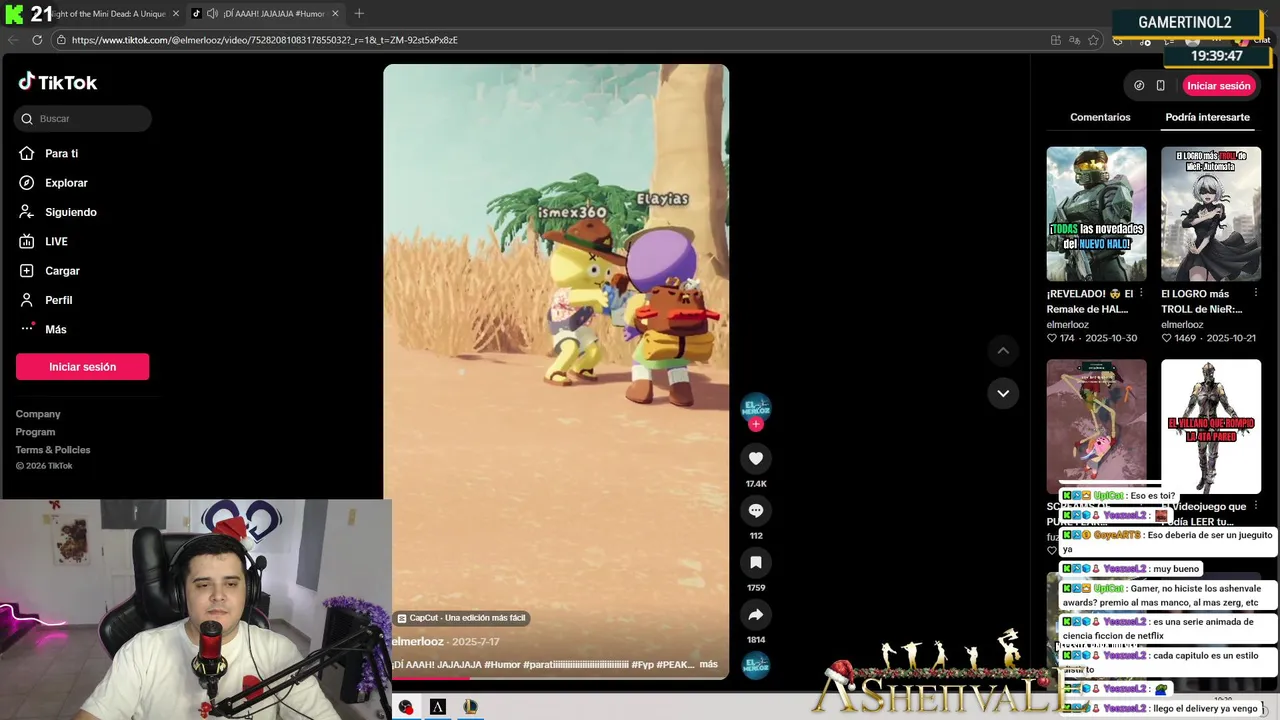Click 174 likes on Halo video

[1061, 338]
